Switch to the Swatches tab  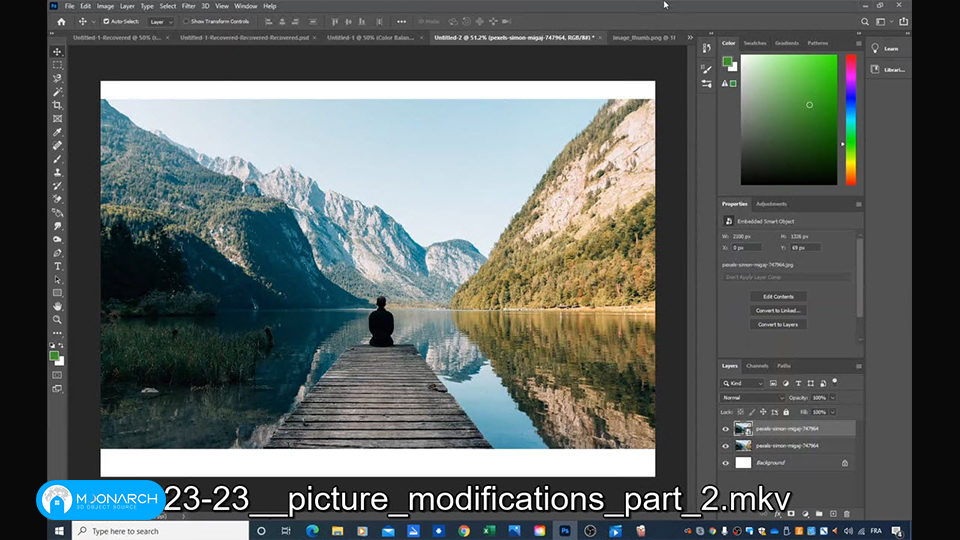(x=755, y=43)
